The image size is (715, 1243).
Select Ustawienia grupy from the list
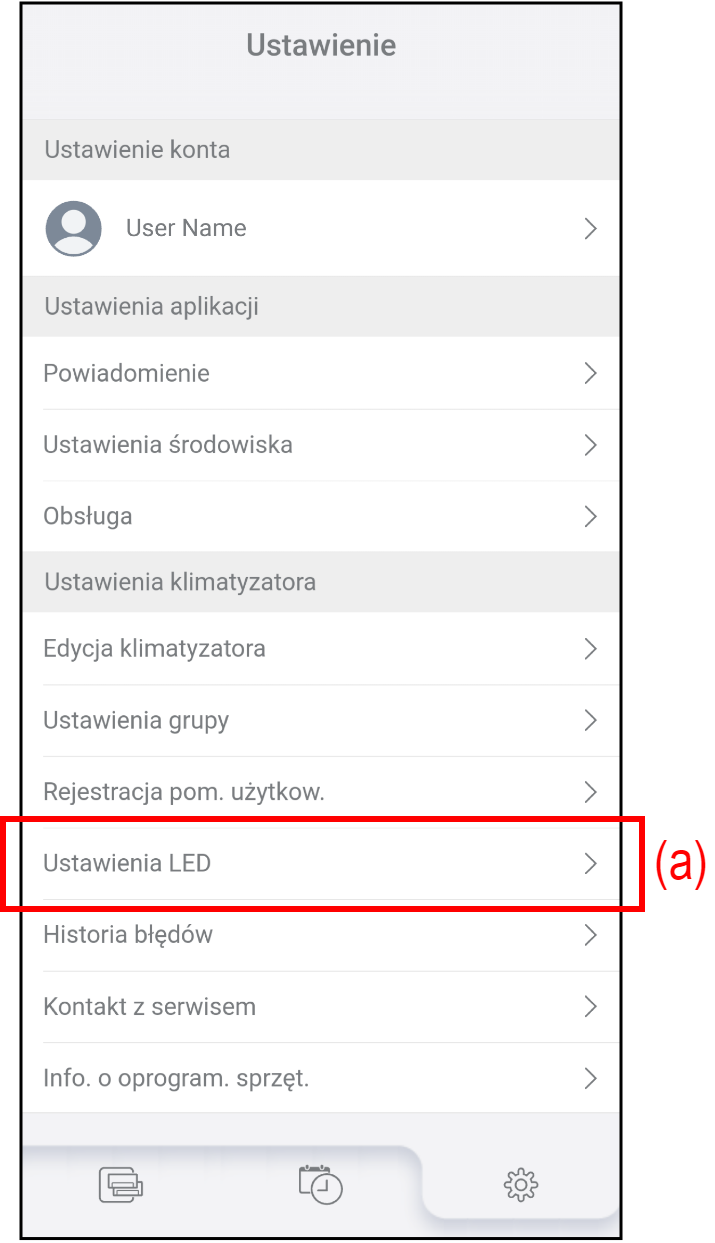coord(136,720)
